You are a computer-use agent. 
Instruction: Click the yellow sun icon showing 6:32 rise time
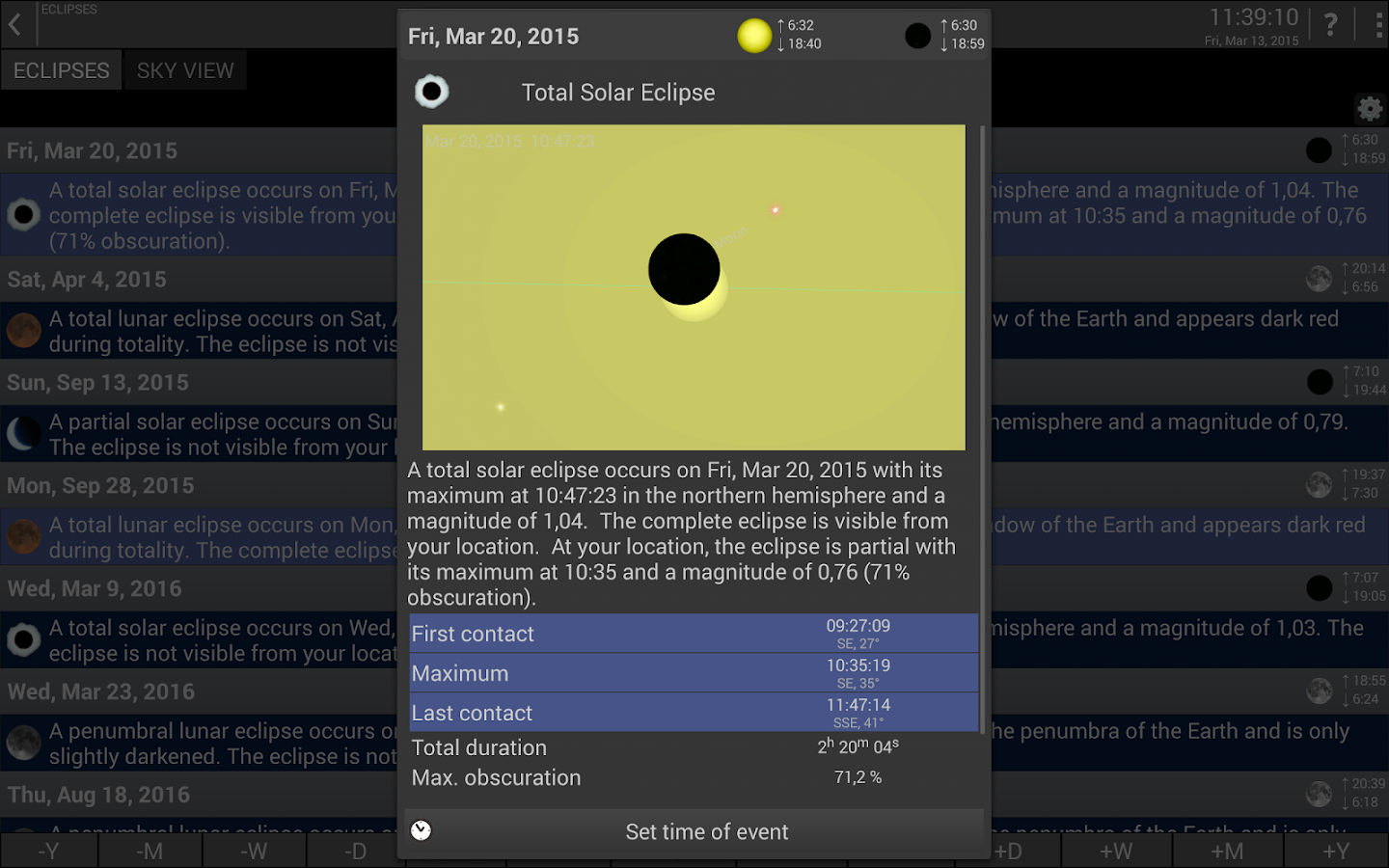tap(755, 36)
